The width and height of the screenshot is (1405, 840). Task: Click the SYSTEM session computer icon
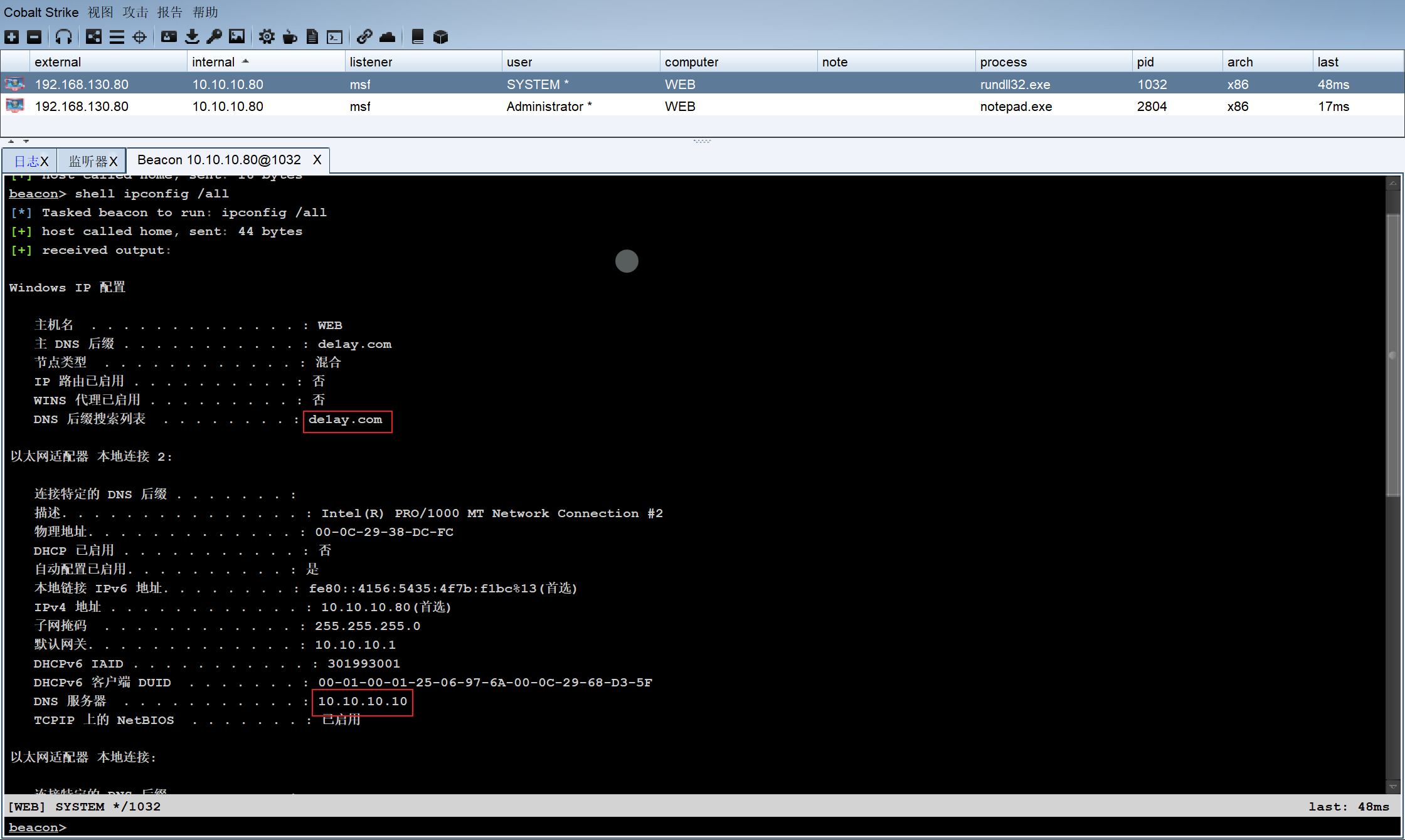click(15, 84)
